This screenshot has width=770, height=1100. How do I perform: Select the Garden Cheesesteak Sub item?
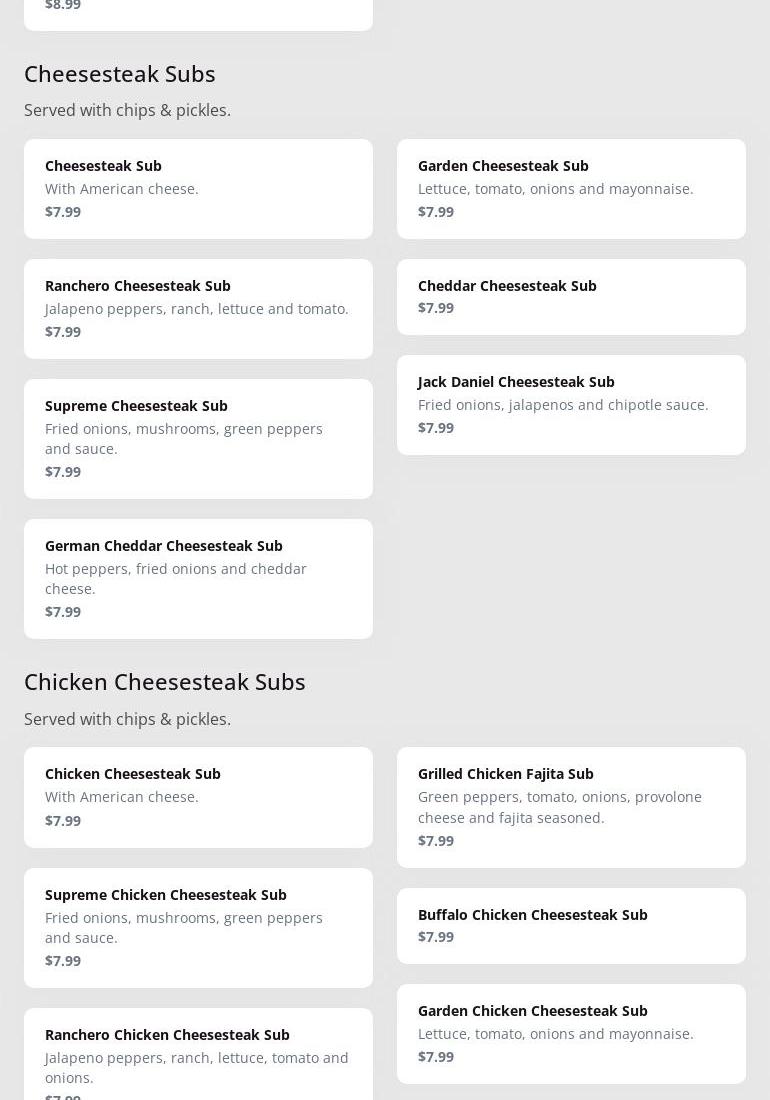tap(571, 188)
